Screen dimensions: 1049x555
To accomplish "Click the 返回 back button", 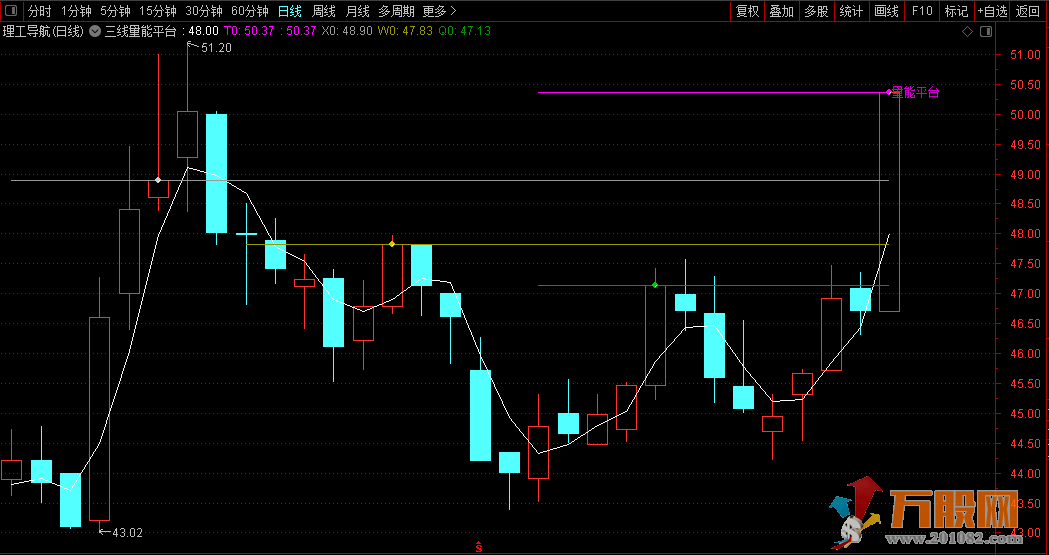I will pos(1028,11).
